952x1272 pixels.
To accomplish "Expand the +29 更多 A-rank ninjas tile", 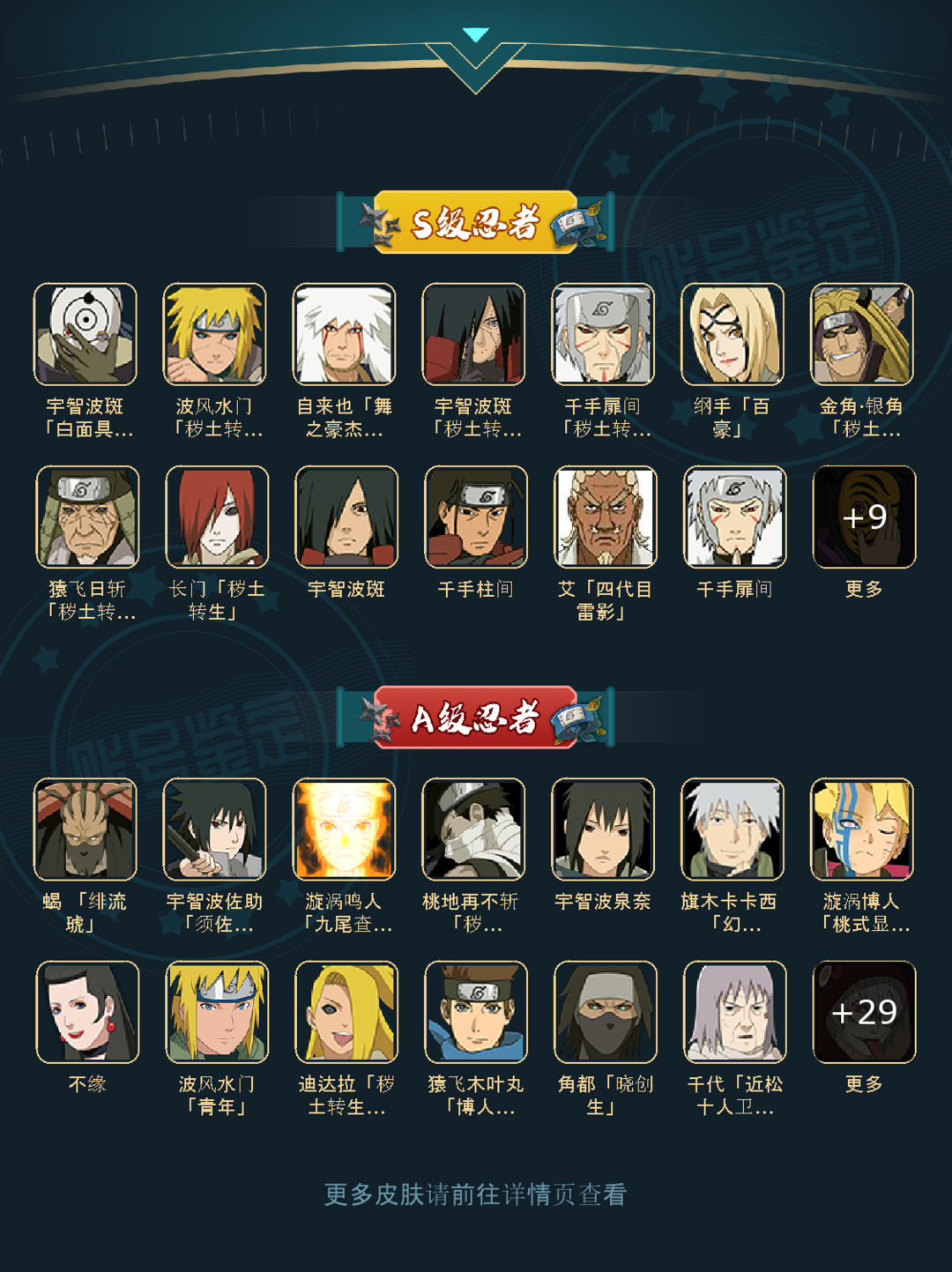I will pos(864,1012).
